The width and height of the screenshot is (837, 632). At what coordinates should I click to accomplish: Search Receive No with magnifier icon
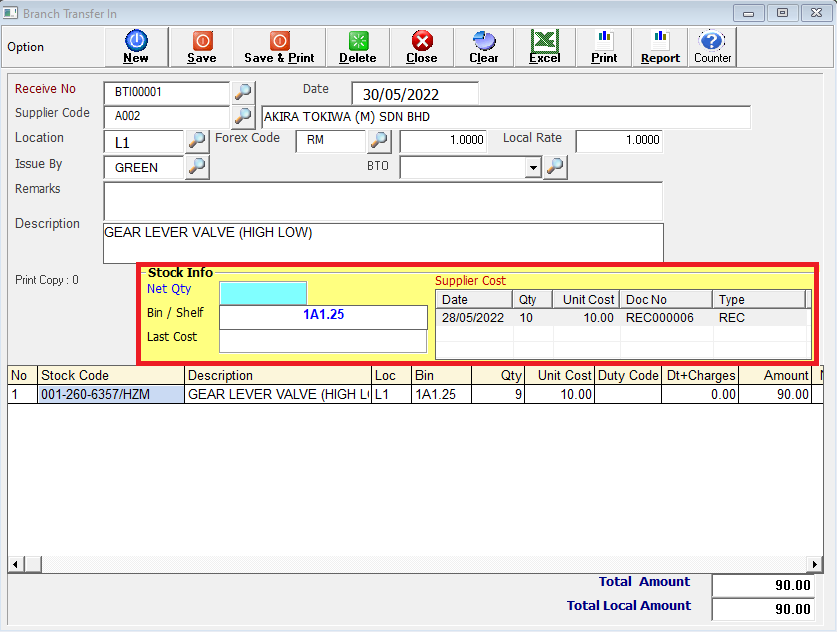click(x=243, y=92)
